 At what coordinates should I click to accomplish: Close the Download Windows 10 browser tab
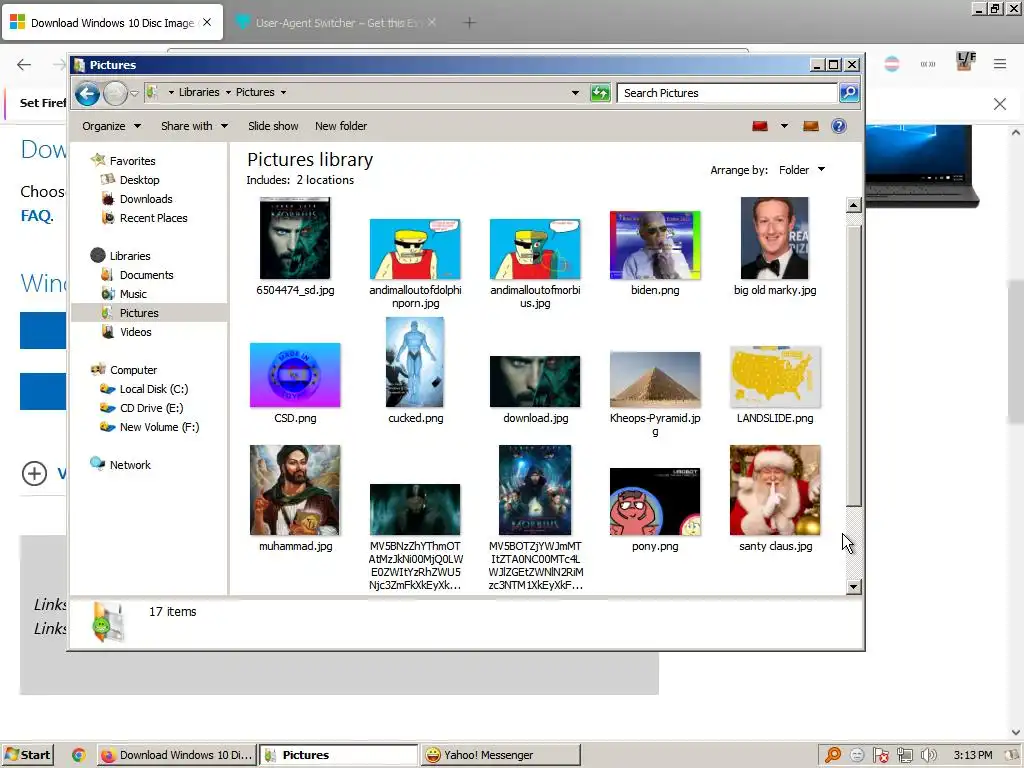207,22
